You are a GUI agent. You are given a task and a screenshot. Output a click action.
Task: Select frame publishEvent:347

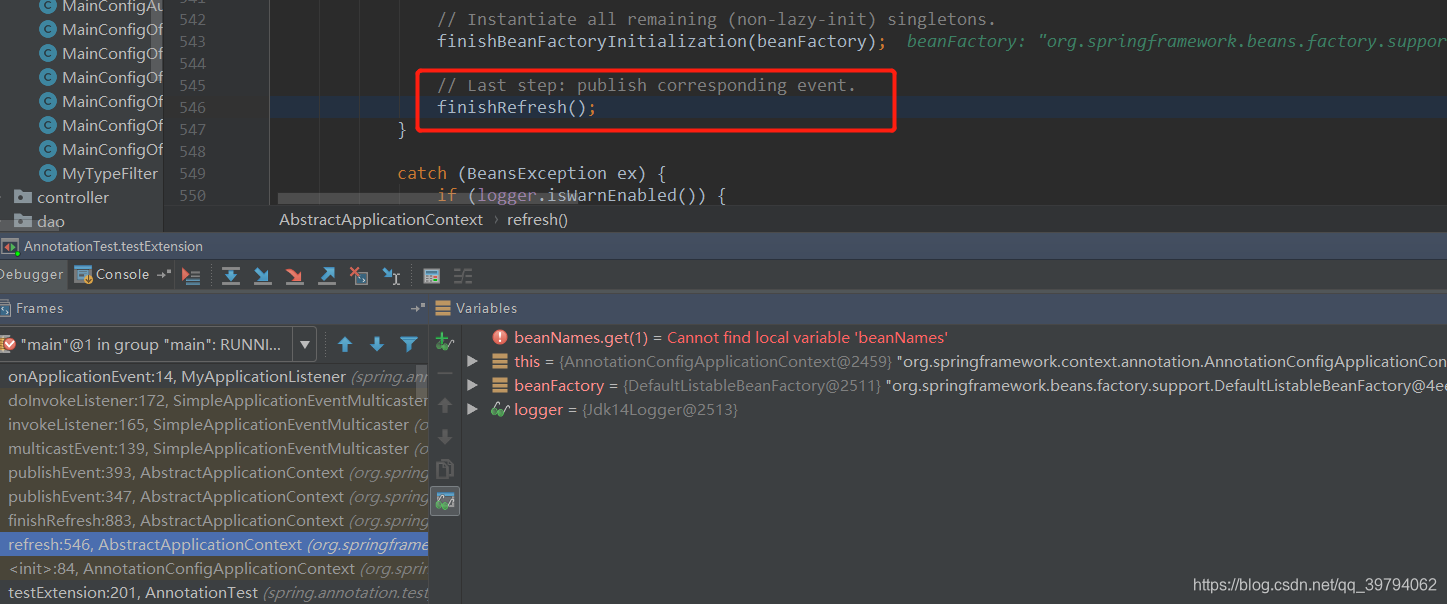(x=214, y=497)
